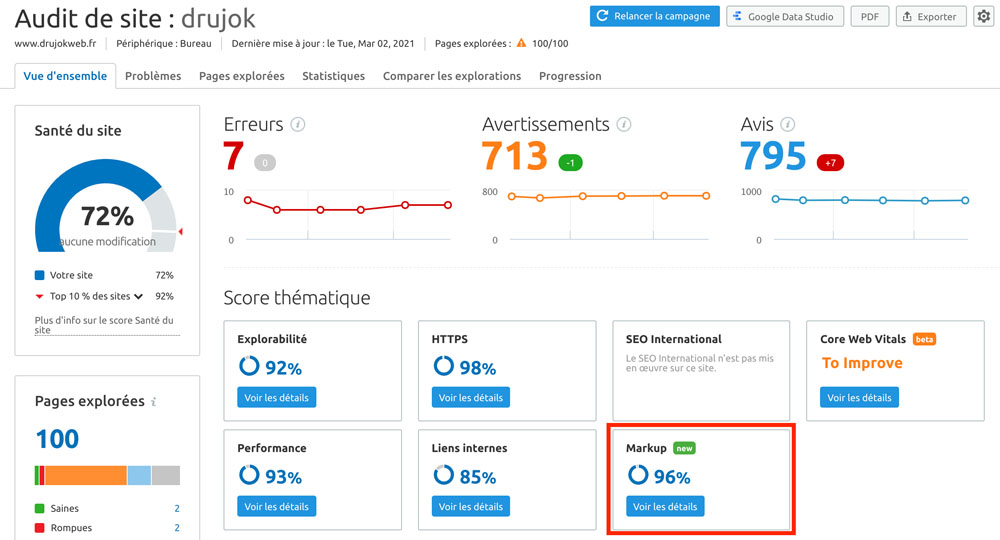Open Google Data Studio button
Screen dimensions: 1000x540
click(x=784, y=17)
